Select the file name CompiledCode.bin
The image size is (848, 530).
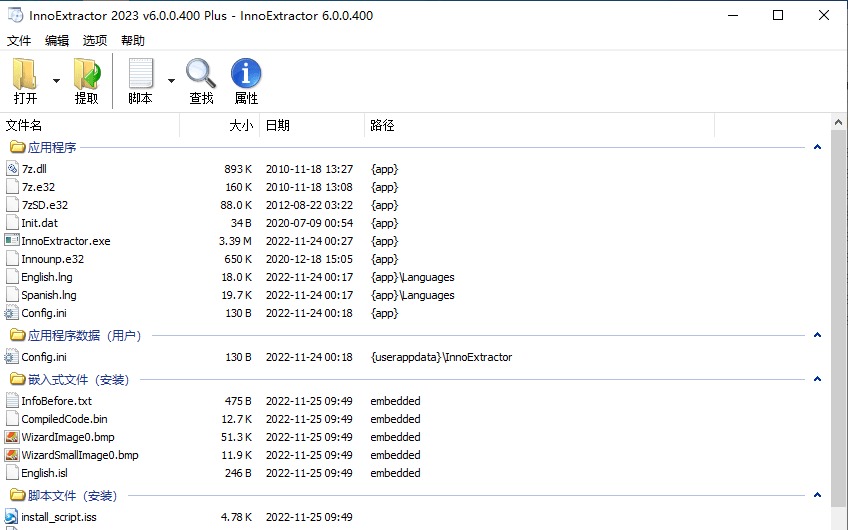[x=64, y=419]
